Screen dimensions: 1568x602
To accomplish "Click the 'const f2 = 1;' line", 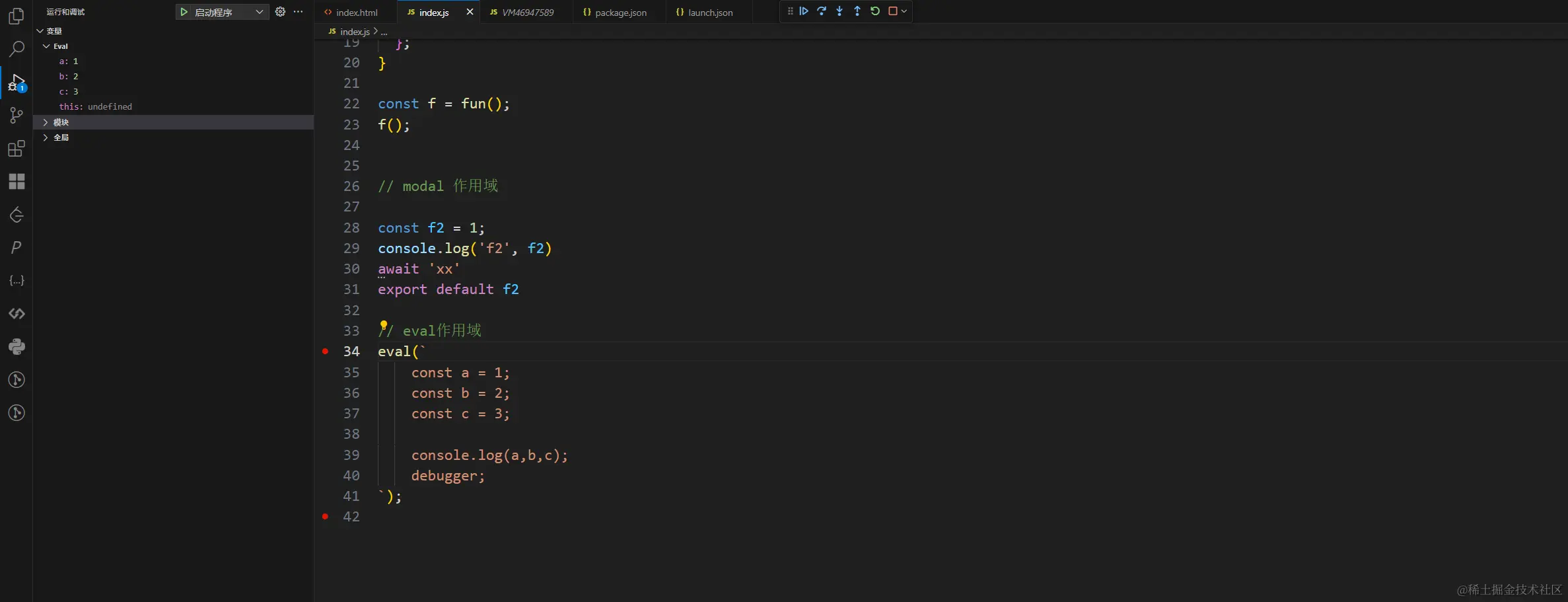I will 431,228.
